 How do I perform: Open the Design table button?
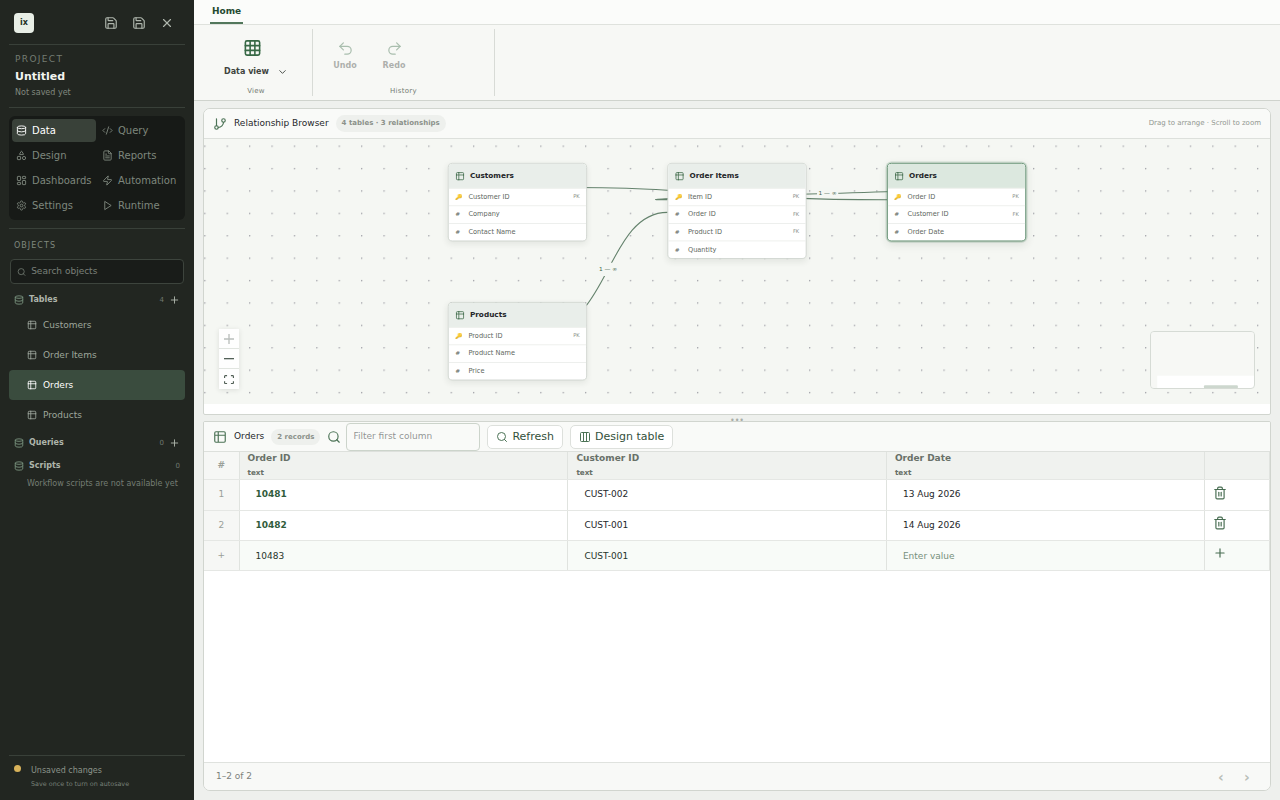621,437
